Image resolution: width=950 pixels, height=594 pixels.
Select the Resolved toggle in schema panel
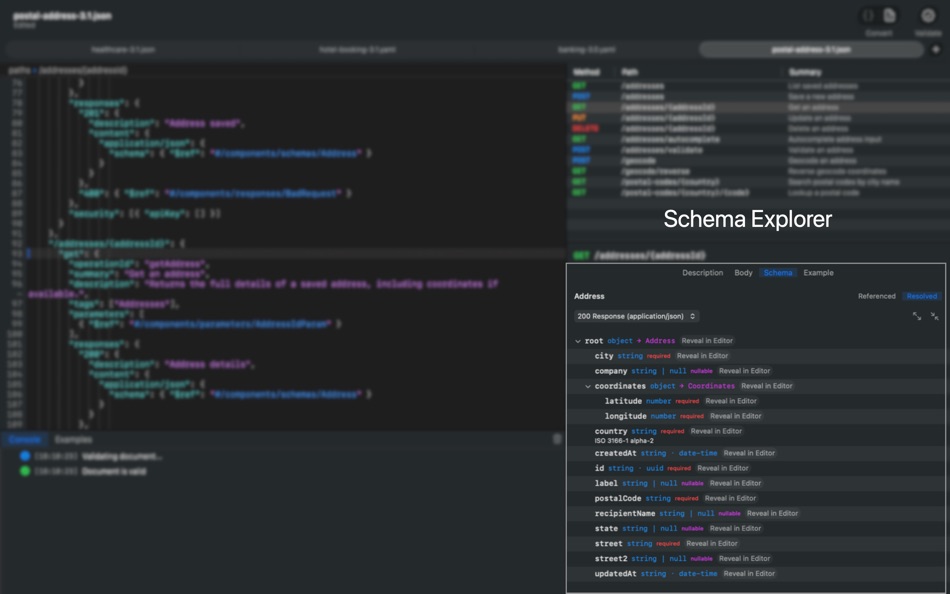(921, 296)
